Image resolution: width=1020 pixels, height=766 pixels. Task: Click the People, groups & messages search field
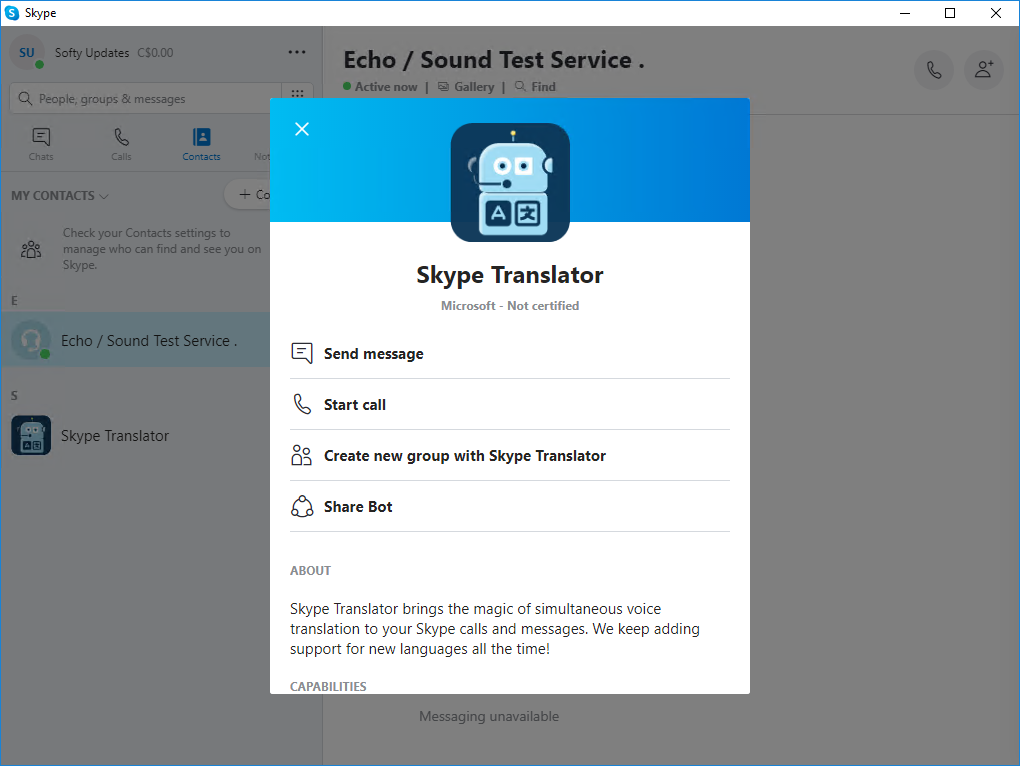pos(145,98)
